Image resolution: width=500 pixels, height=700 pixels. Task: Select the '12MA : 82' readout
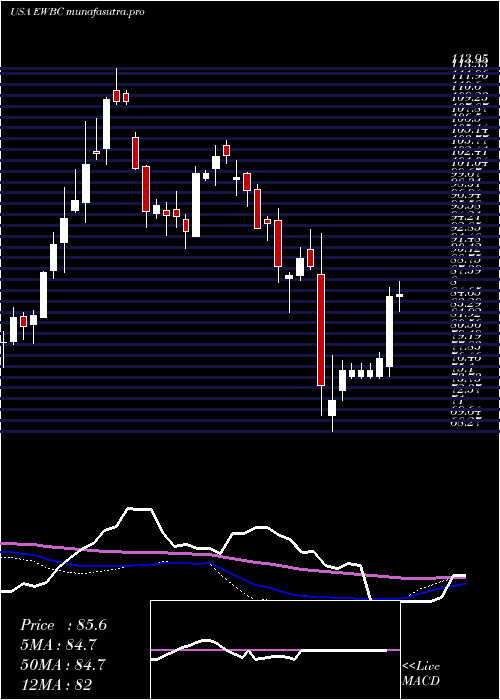click(56, 685)
